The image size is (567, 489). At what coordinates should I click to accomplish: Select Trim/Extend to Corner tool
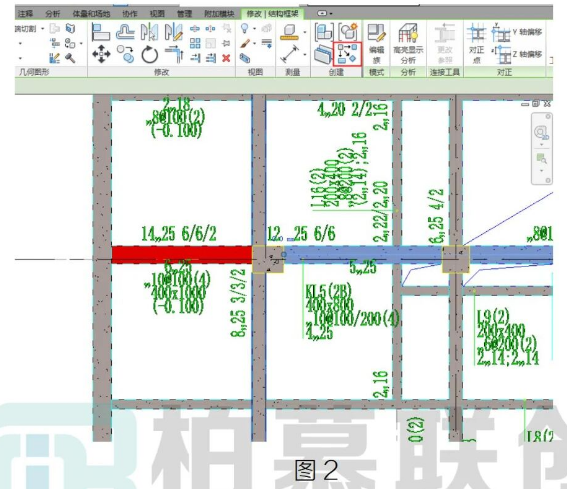tap(174, 54)
